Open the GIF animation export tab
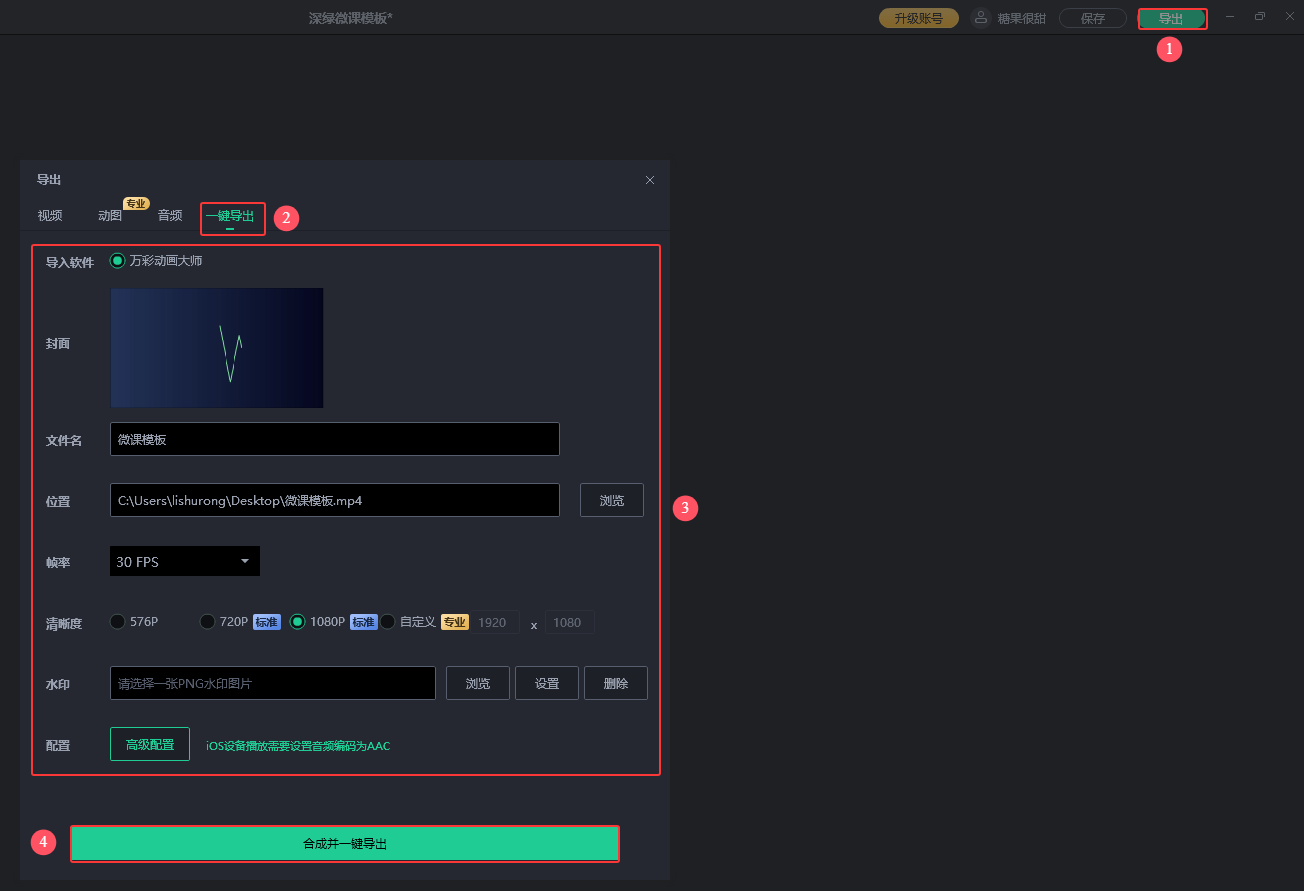 point(110,215)
